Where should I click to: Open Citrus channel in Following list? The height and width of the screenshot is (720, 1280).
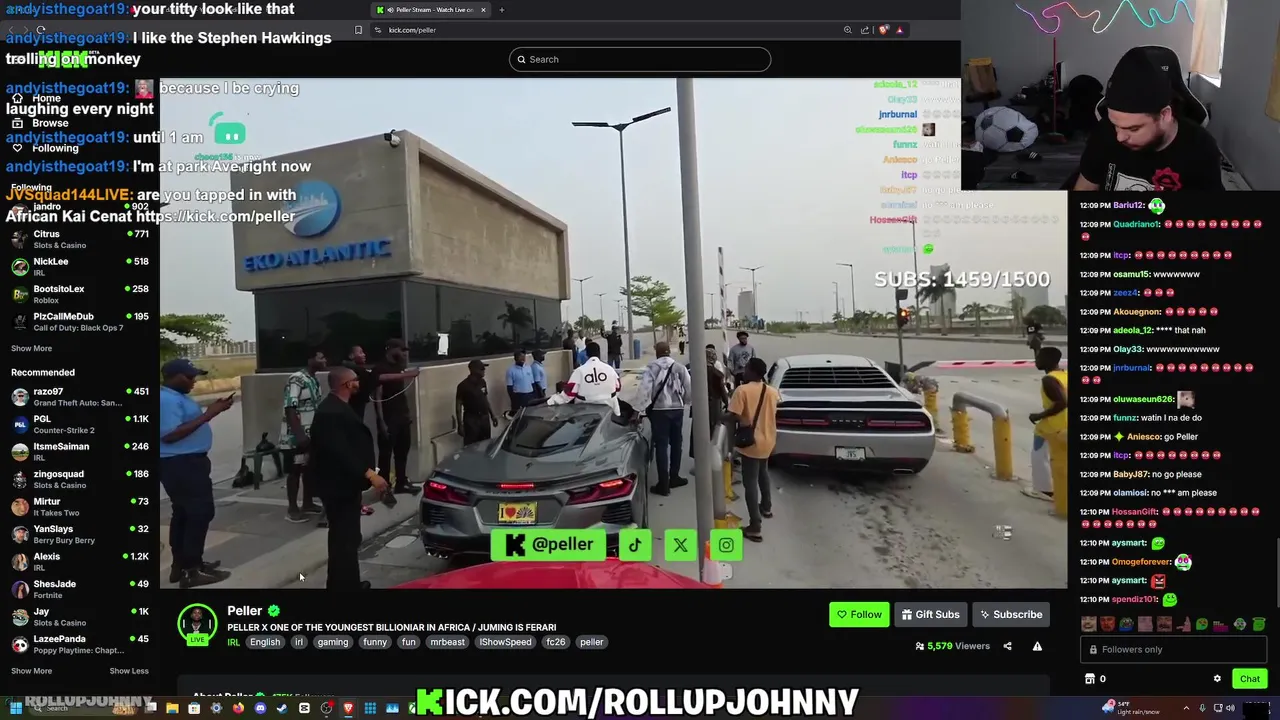(x=80, y=239)
